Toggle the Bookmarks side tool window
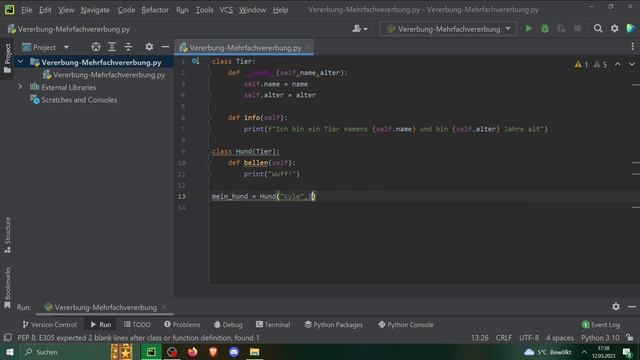The height and width of the screenshot is (360, 640). (x=7, y=287)
